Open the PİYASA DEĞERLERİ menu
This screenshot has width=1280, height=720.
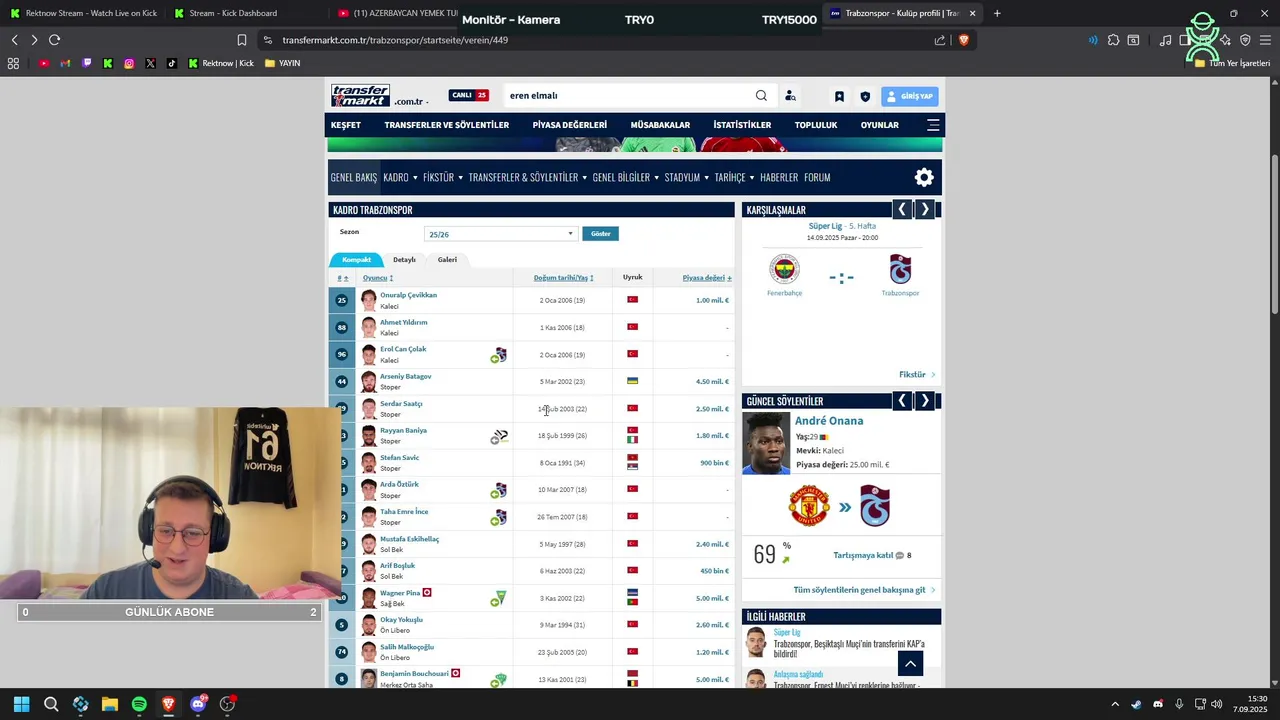570,125
